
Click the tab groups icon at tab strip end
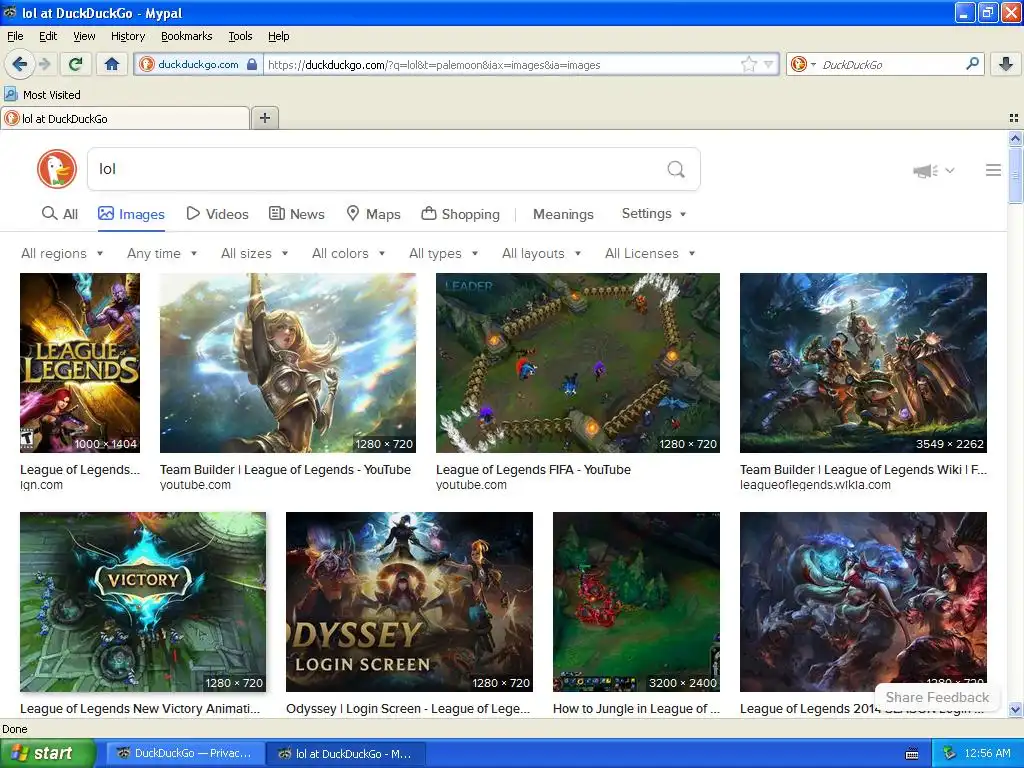tap(1014, 118)
